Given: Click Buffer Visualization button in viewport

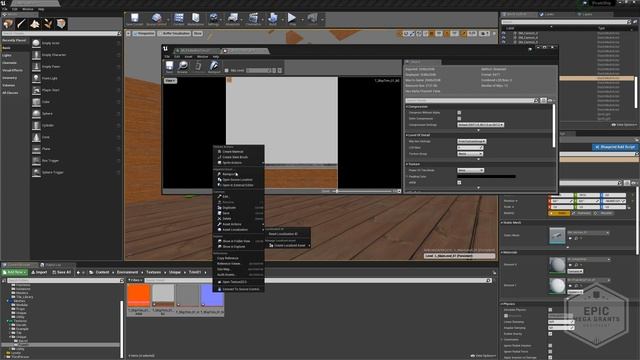Looking at the screenshot, I should (174, 33).
